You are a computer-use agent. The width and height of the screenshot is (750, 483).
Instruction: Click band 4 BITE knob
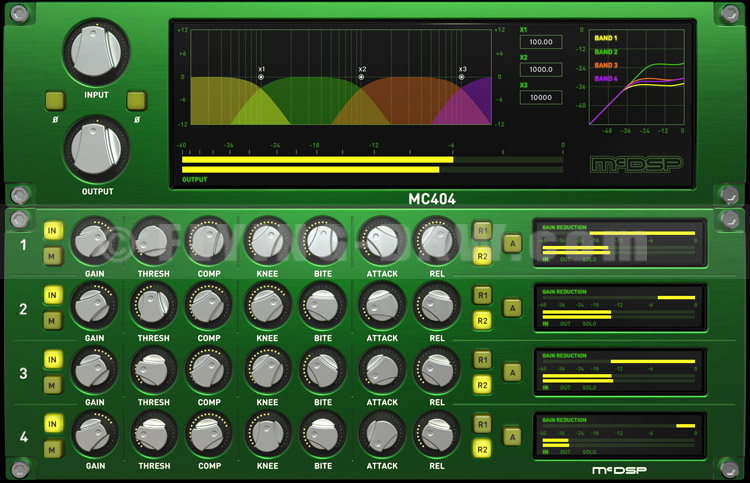322,434
